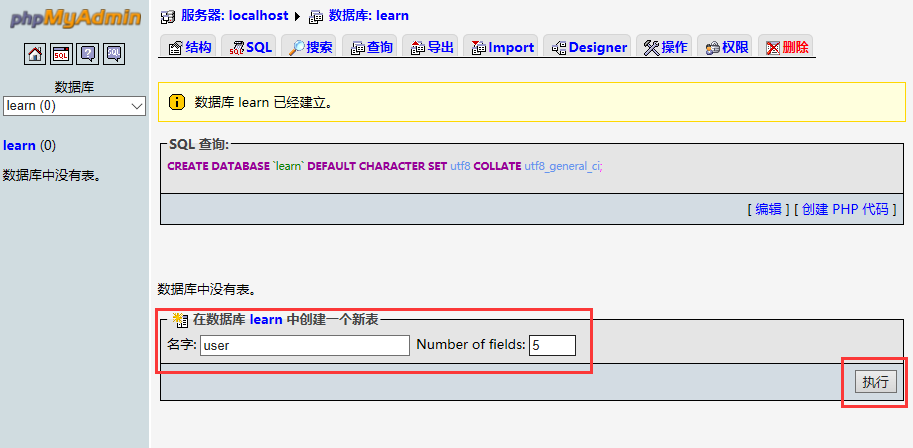Open the SQL query window icon
The height and width of the screenshot is (448, 913).
[61, 54]
